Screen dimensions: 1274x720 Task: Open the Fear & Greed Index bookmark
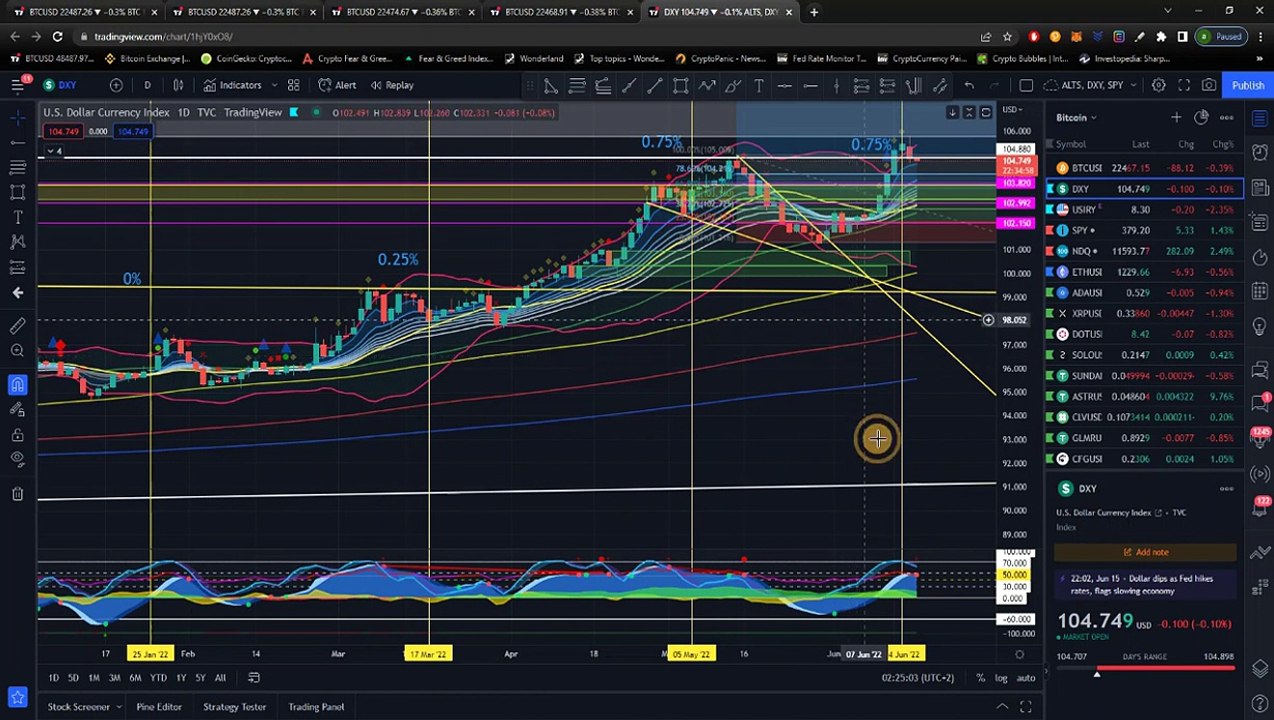click(x=449, y=59)
